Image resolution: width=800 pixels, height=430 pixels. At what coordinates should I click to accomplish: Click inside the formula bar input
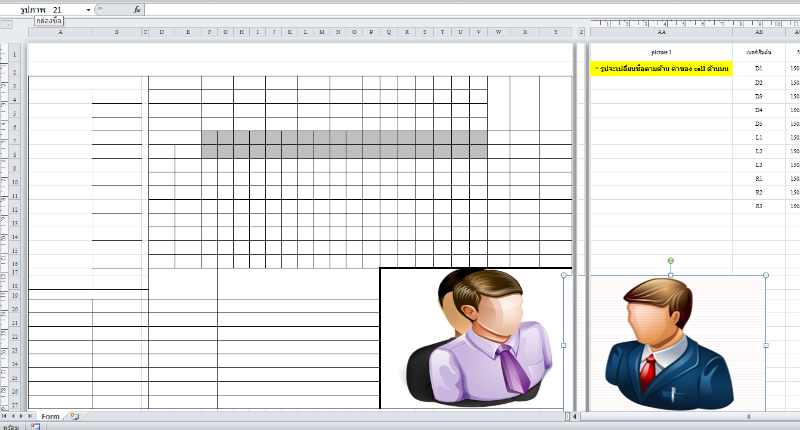472,10
